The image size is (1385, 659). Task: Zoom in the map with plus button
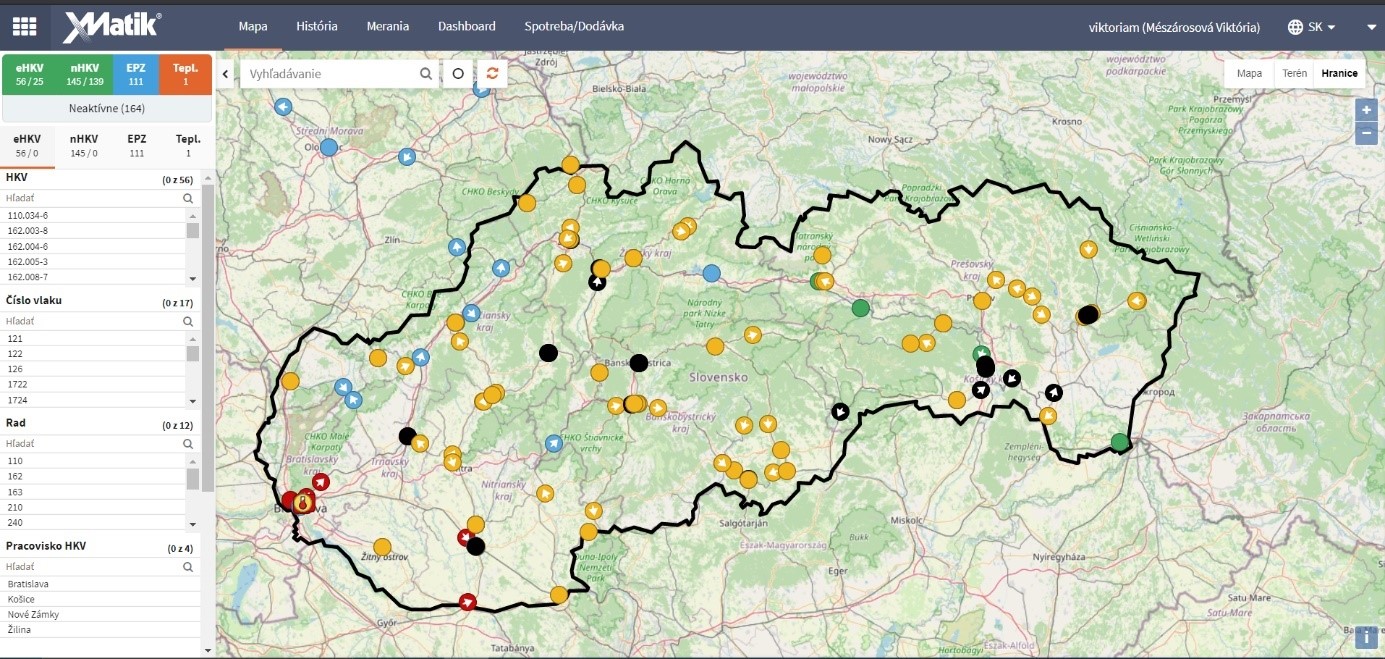(1366, 110)
